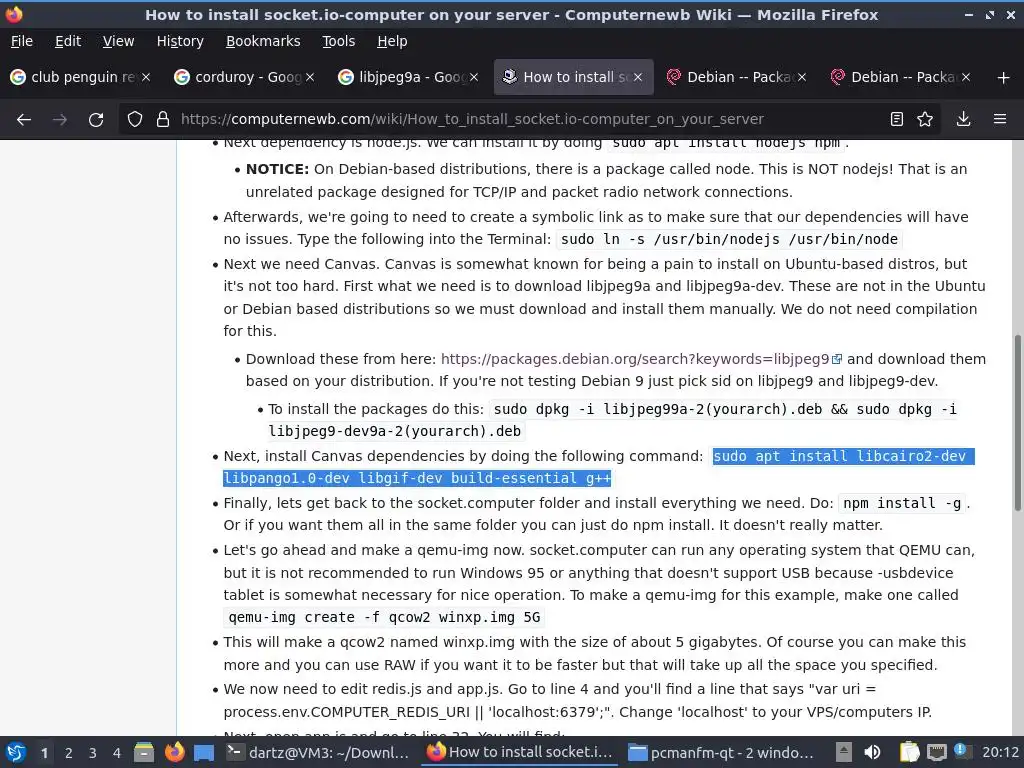The height and width of the screenshot is (768, 1024).
Task: Open the History menu
Action: click(x=180, y=41)
